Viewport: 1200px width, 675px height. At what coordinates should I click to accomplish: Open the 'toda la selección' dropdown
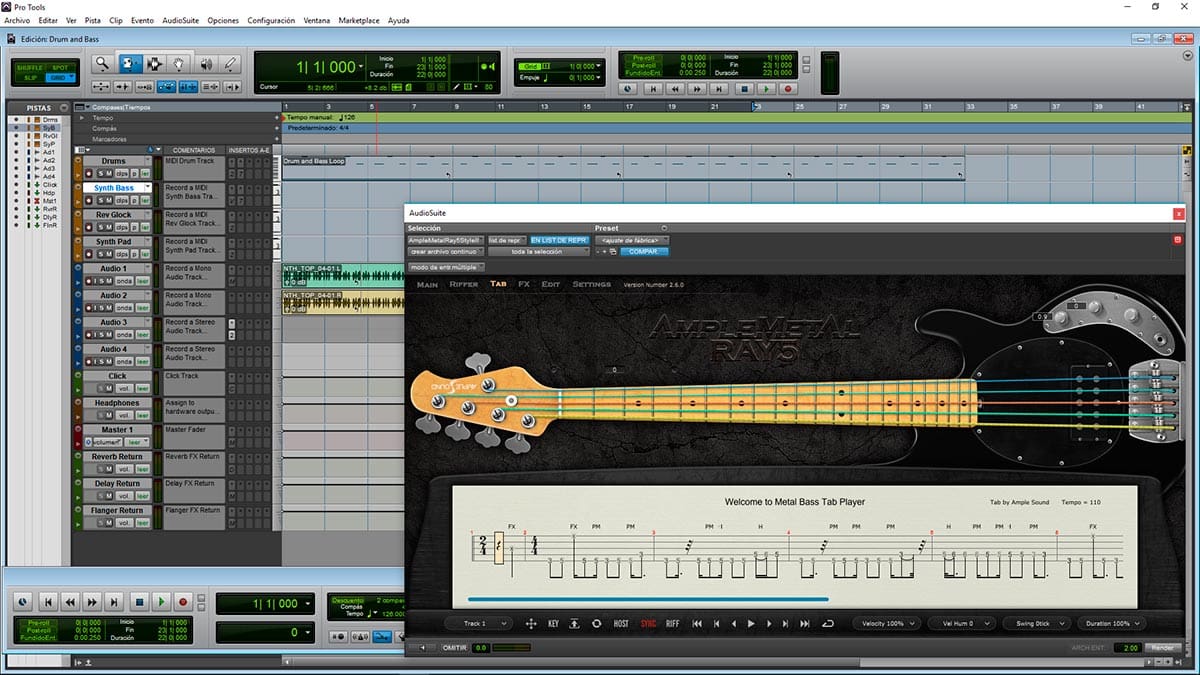click(x=539, y=252)
